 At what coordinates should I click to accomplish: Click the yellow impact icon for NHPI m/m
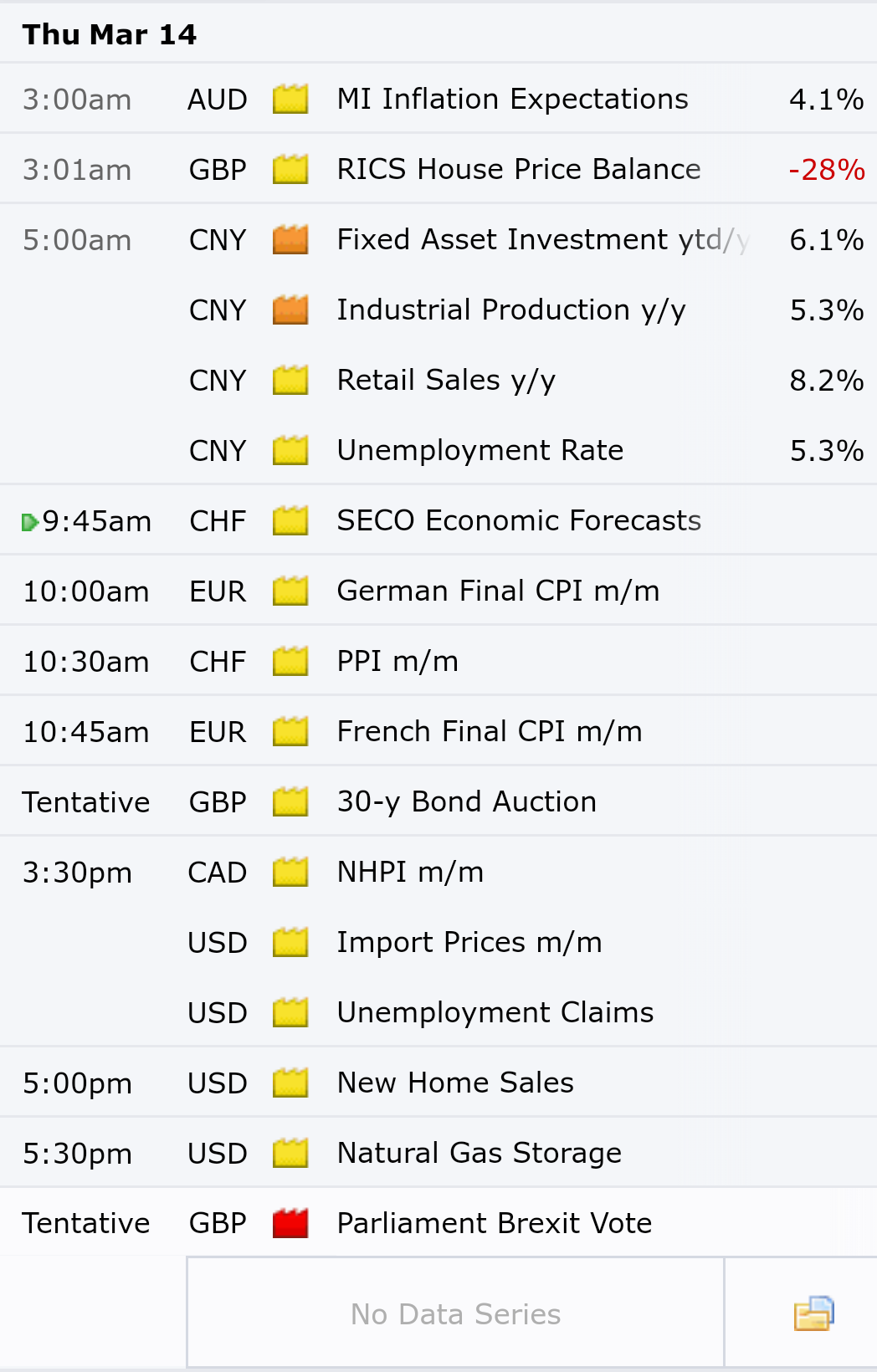coord(290,872)
